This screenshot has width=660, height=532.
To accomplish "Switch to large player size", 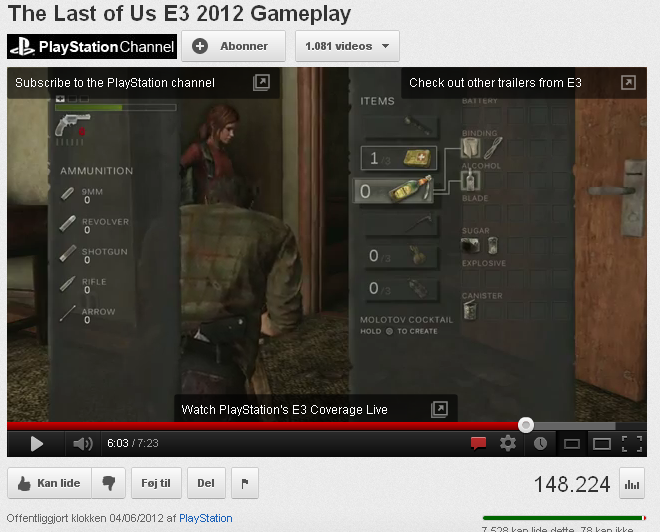I will point(601,444).
